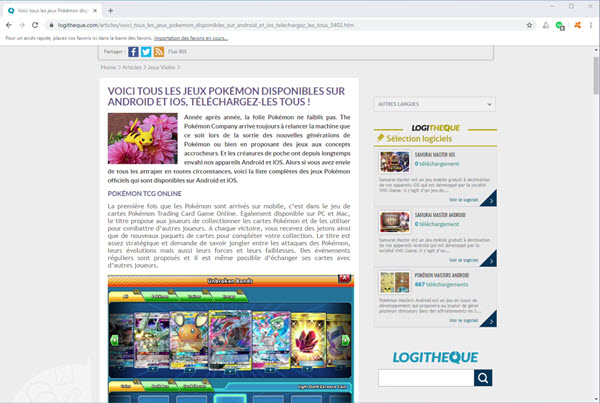Open Pokémon Masters Android arrow button
This screenshot has width=600, height=403.
(x=489, y=320)
